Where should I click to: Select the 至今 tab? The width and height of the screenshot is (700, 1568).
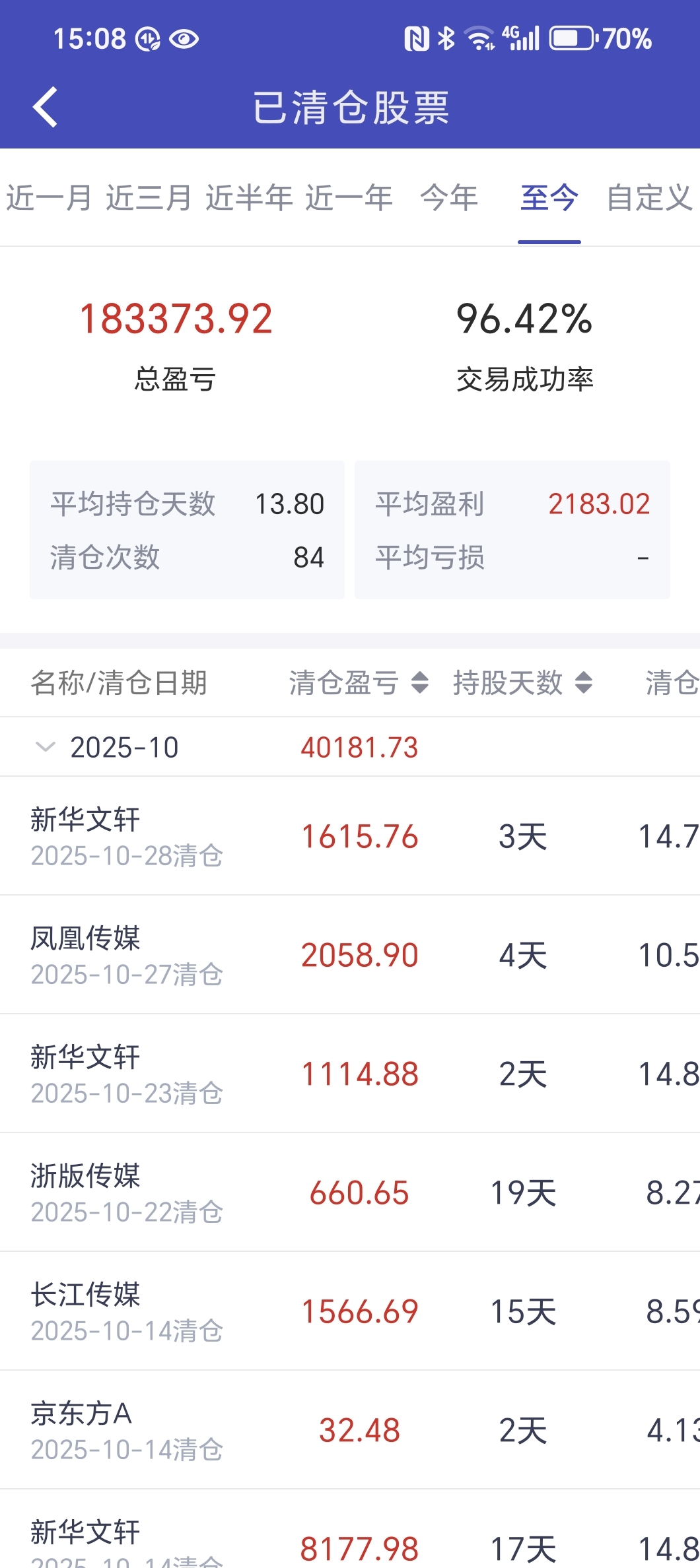pos(549,198)
